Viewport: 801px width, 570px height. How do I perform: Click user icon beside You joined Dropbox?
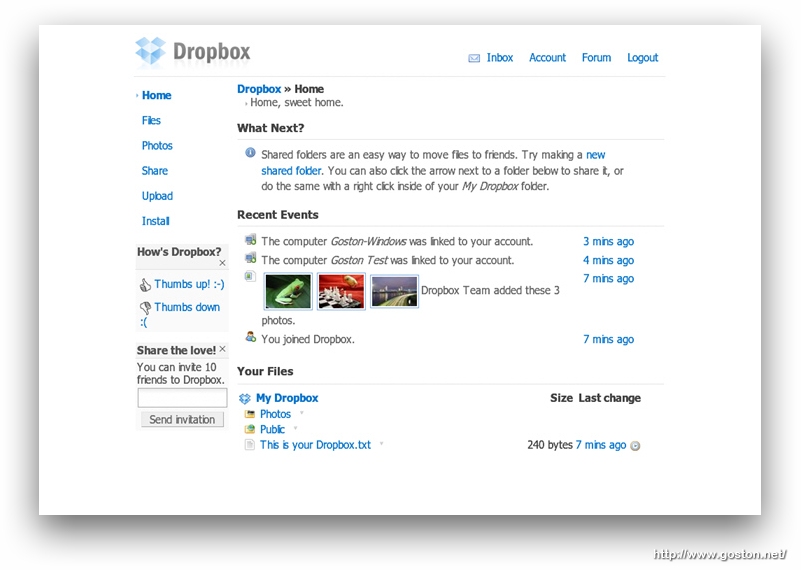point(250,337)
